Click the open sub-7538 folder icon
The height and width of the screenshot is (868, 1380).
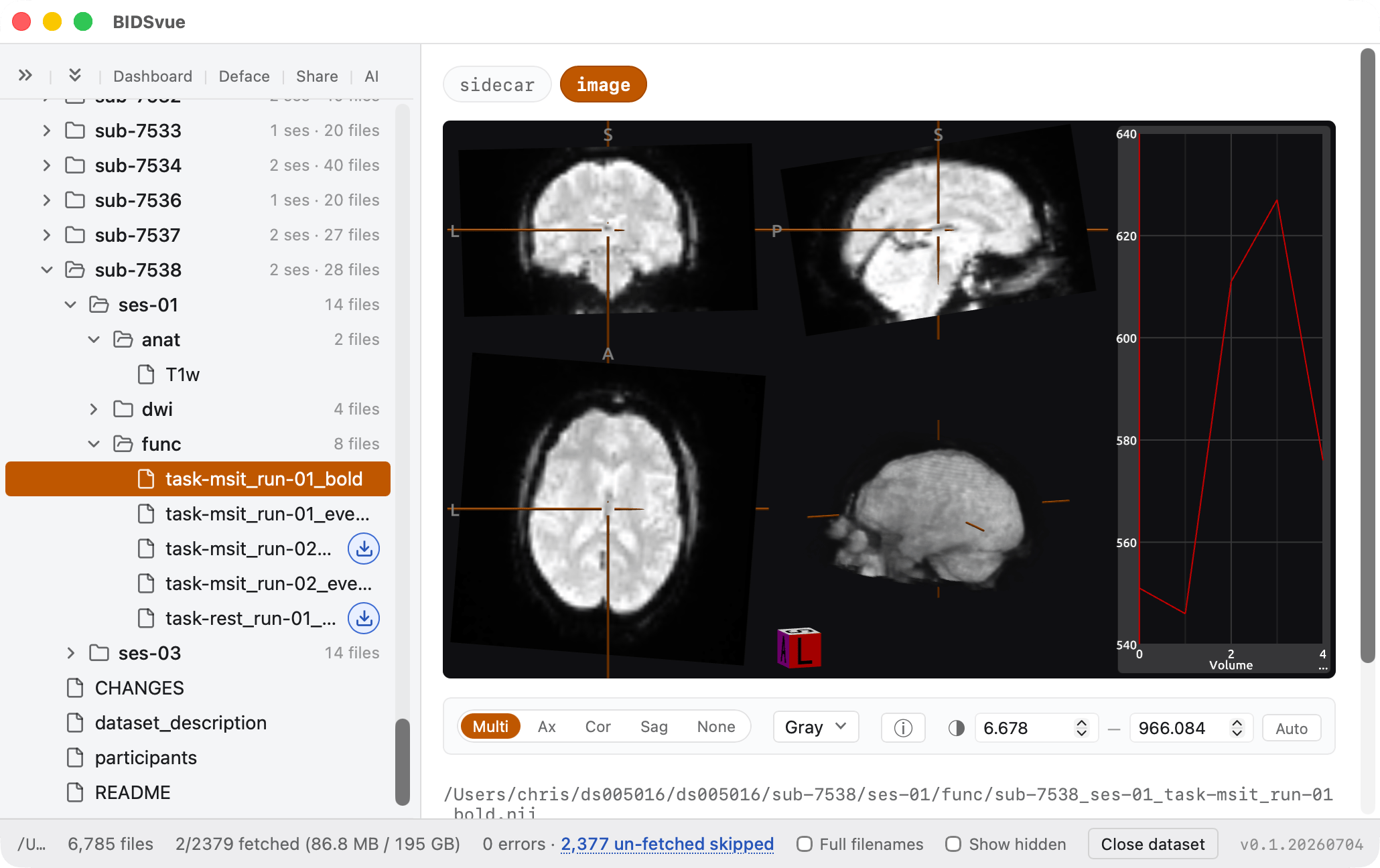pos(75,270)
